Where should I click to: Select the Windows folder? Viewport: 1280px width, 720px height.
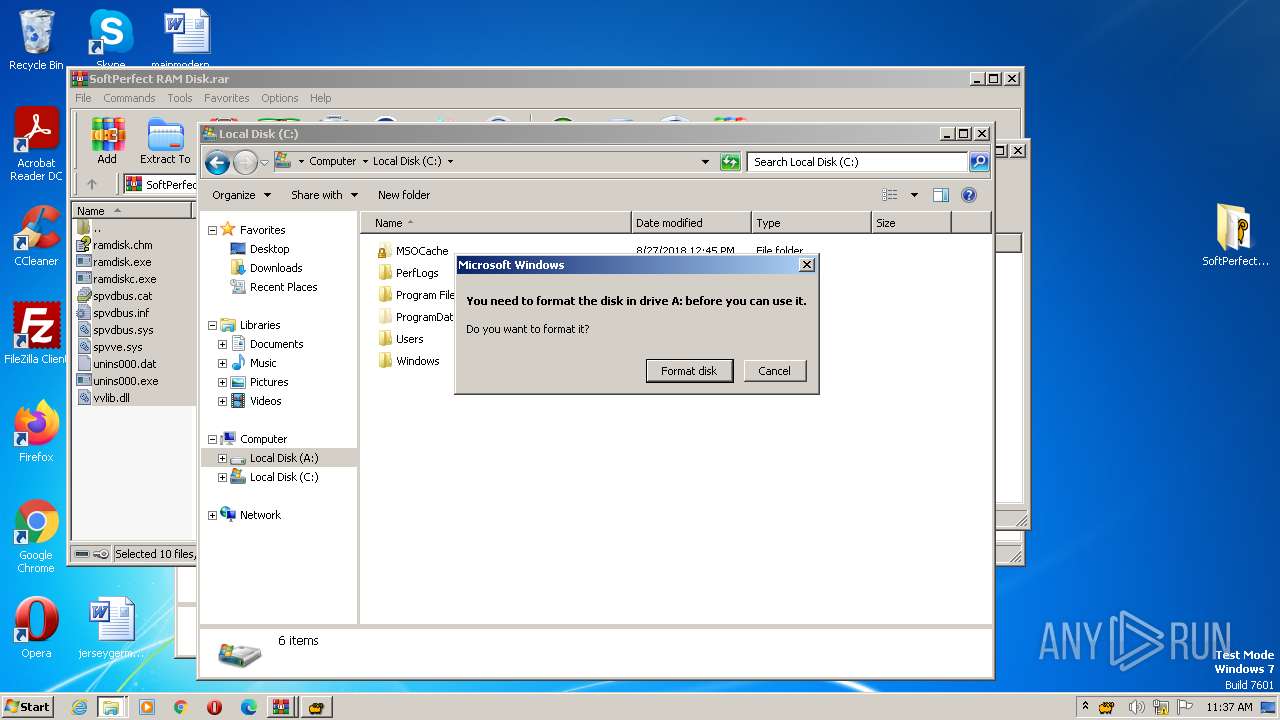409,361
